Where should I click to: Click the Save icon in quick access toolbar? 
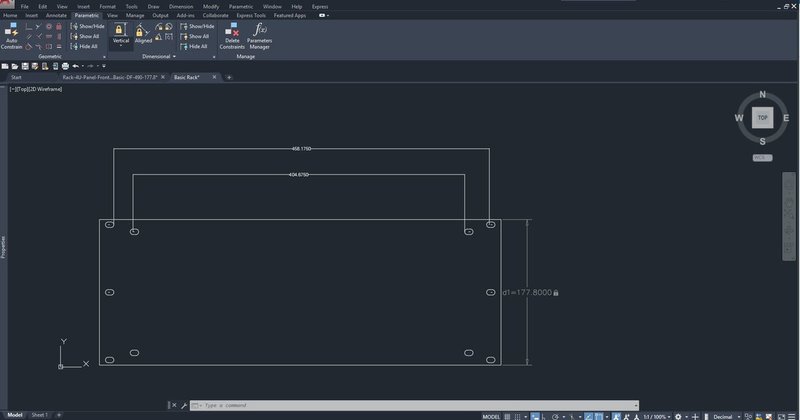coord(25,66)
